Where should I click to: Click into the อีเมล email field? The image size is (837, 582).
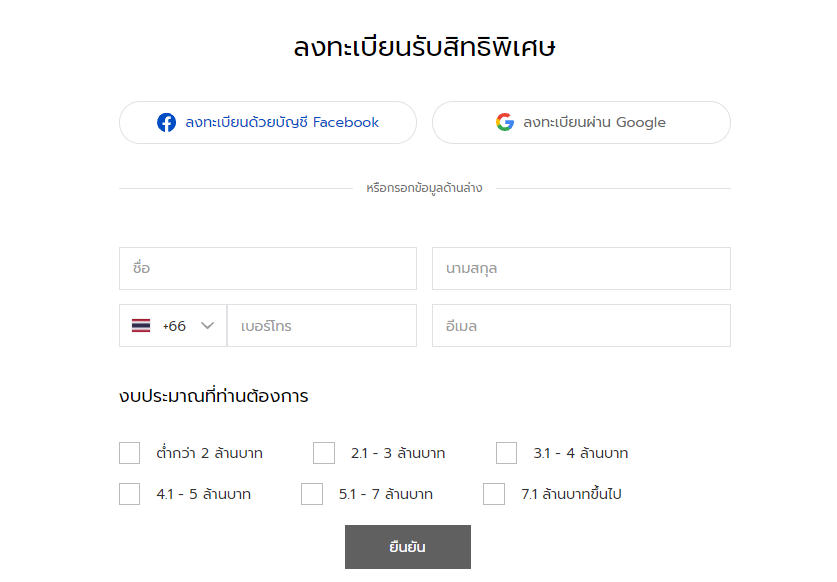[581, 326]
